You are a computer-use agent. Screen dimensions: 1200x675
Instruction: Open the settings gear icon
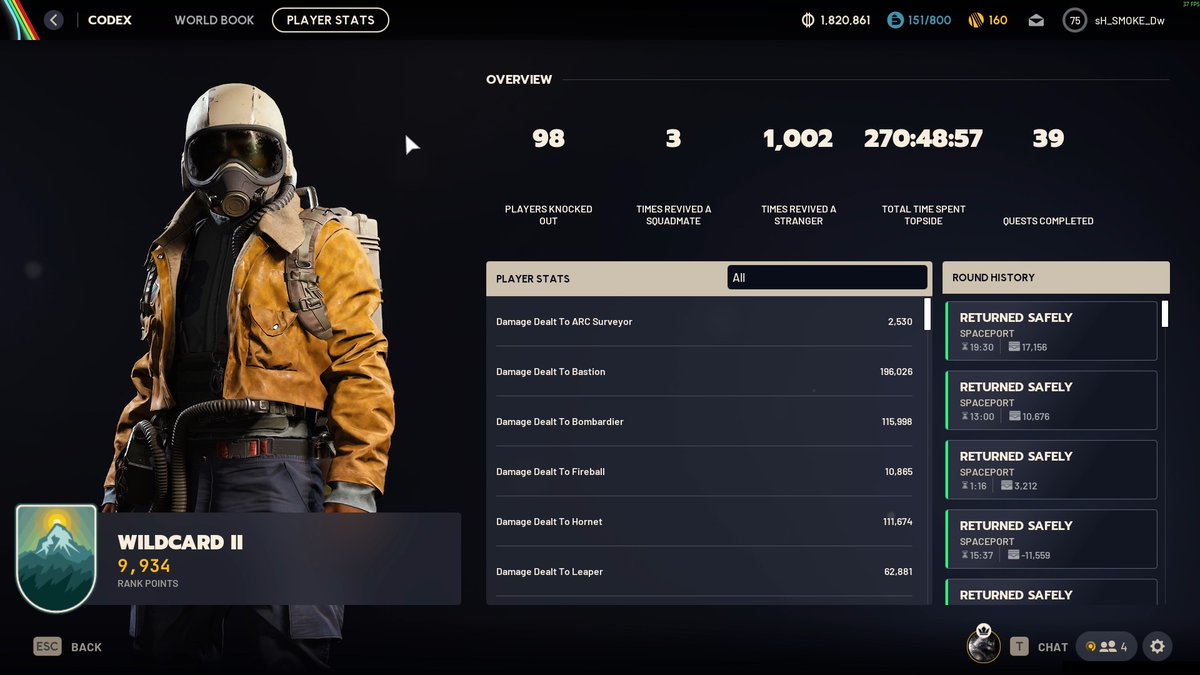click(1157, 647)
